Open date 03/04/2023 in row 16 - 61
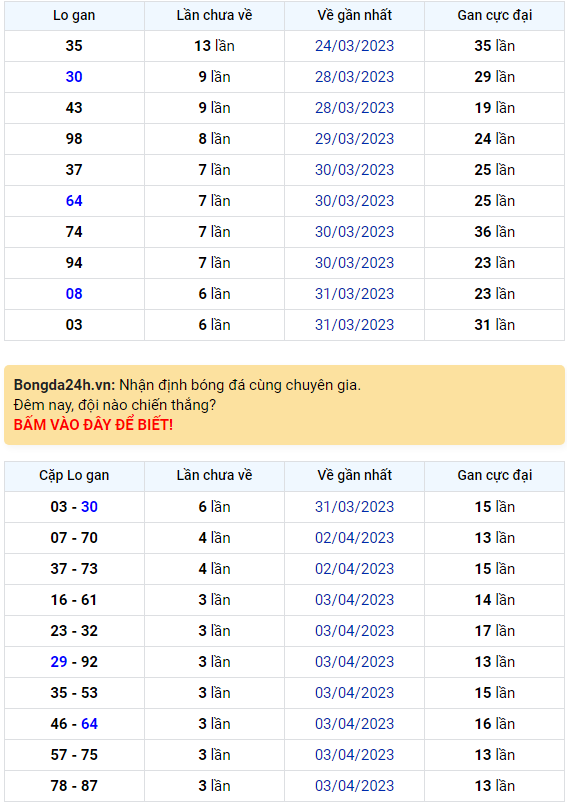567x804 pixels. click(x=354, y=600)
